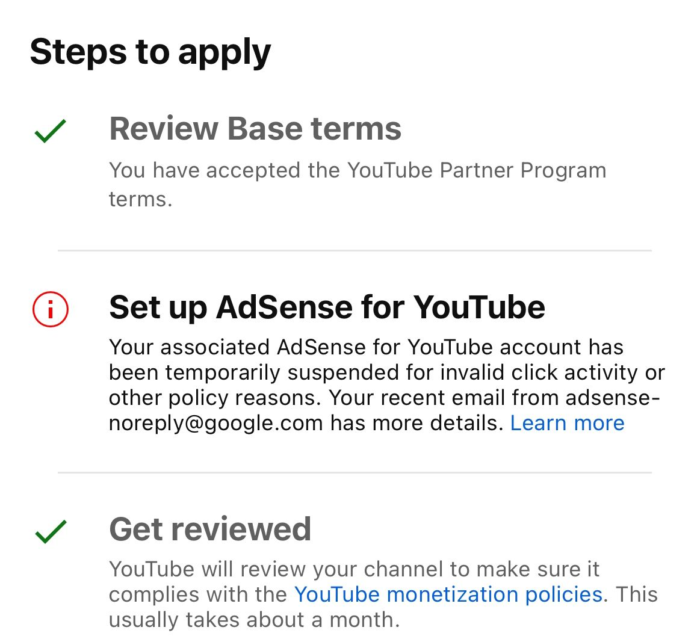The height and width of the screenshot is (642, 700).
Task: Click the channel review description text
Action: point(383,594)
